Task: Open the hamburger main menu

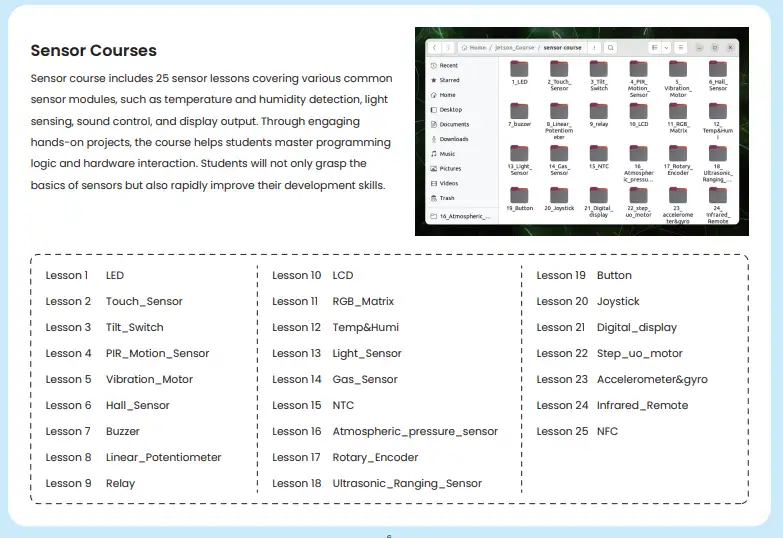Action: pos(680,47)
